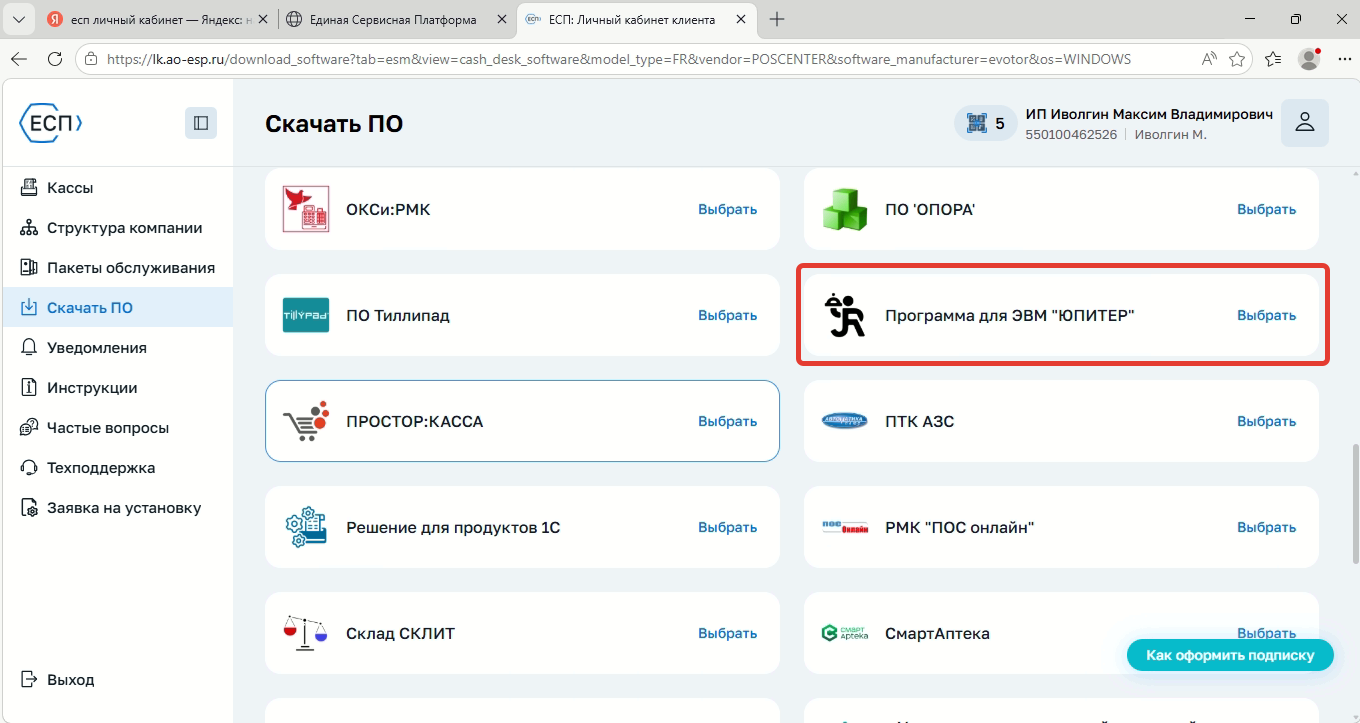Image resolution: width=1360 pixels, height=723 pixels.
Task: Open the Инструкции page
Action: coord(116,388)
